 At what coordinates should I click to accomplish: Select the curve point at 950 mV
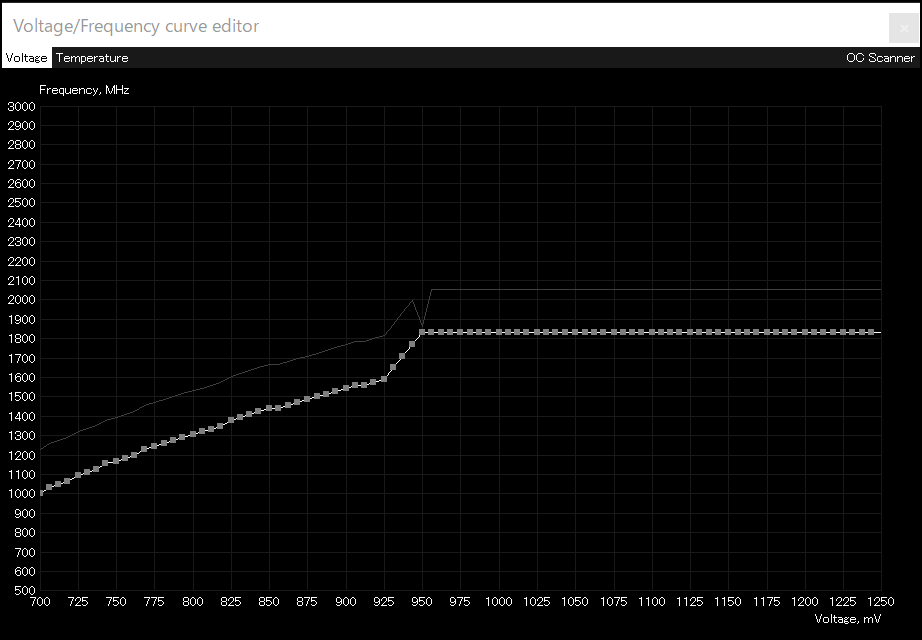click(422, 332)
